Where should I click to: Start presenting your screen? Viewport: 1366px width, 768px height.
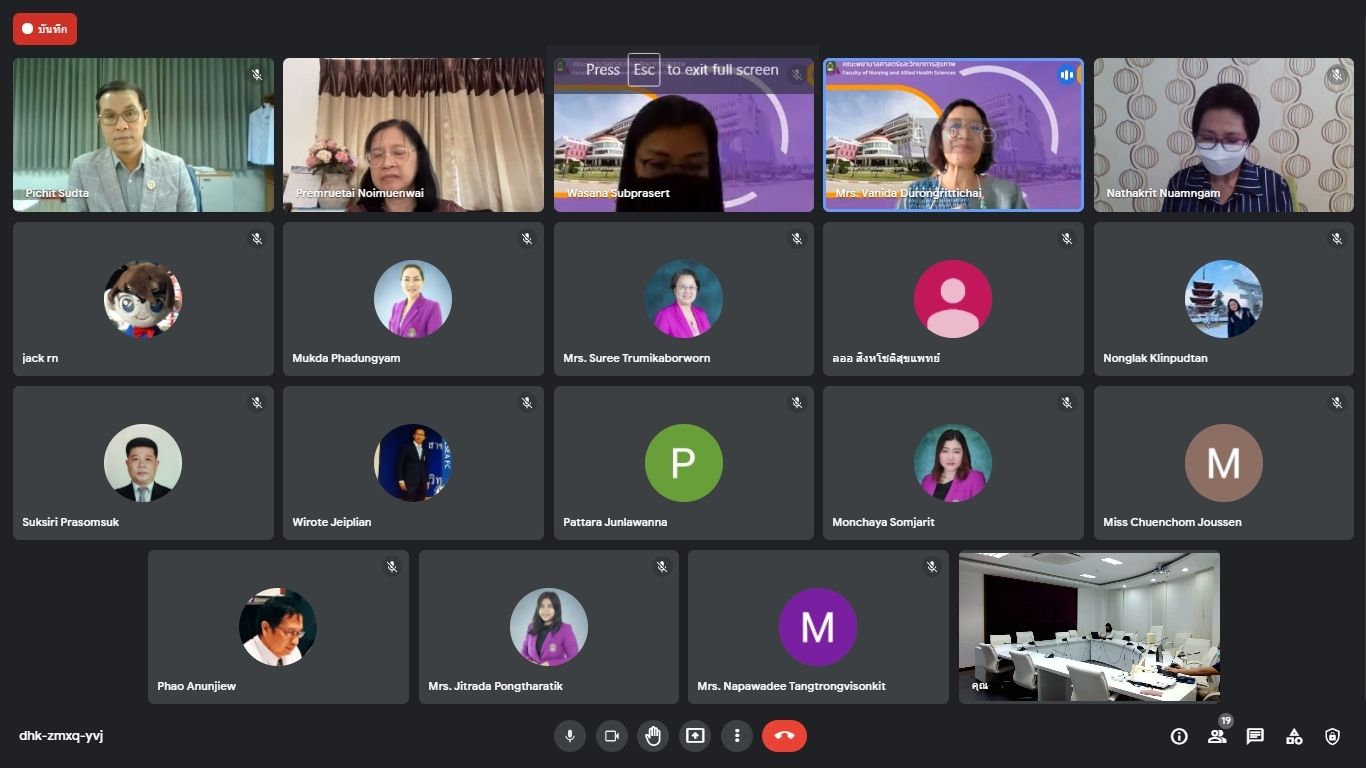click(x=695, y=736)
